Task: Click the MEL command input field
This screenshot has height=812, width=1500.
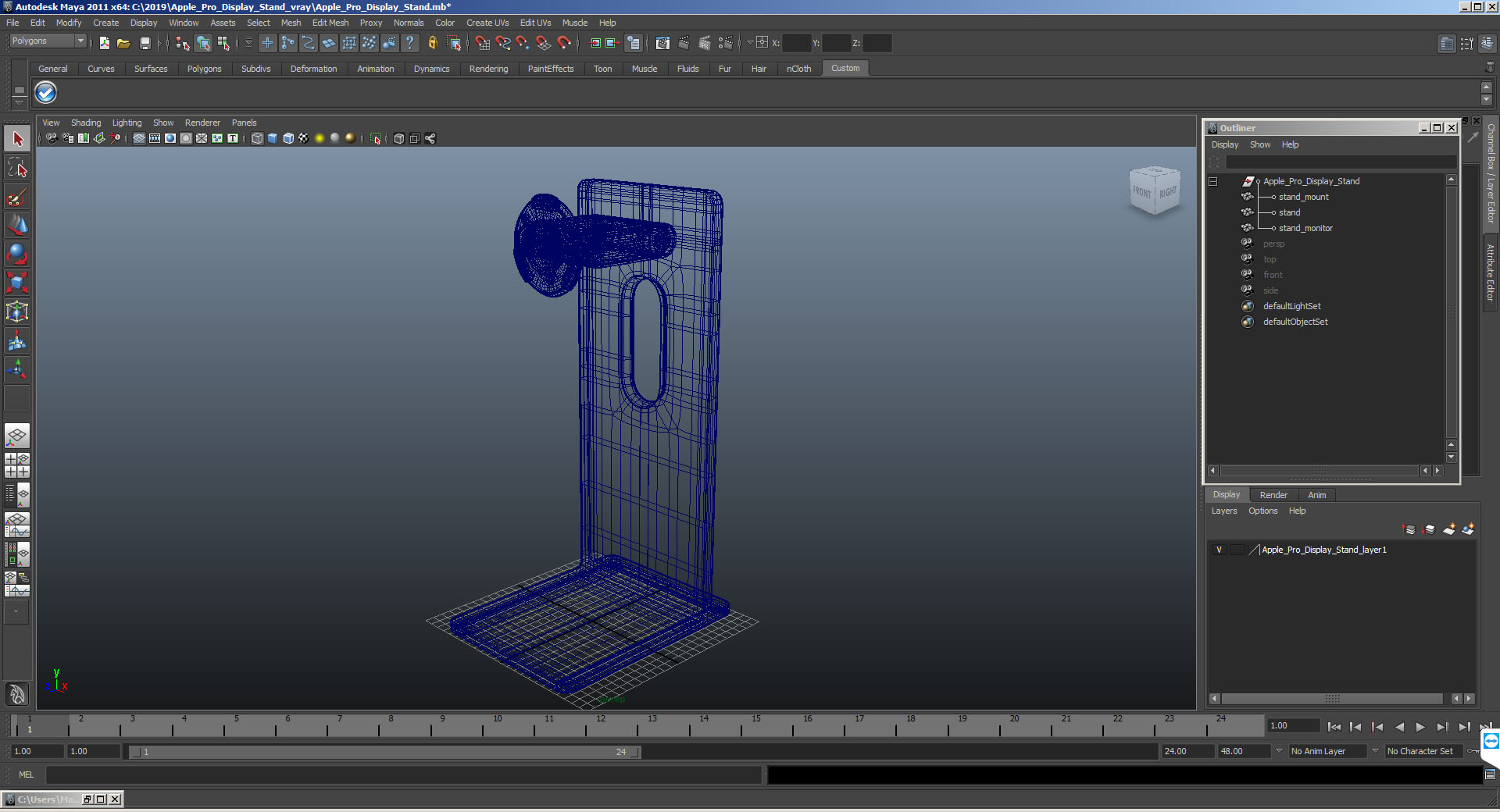Action: [404, 775]
